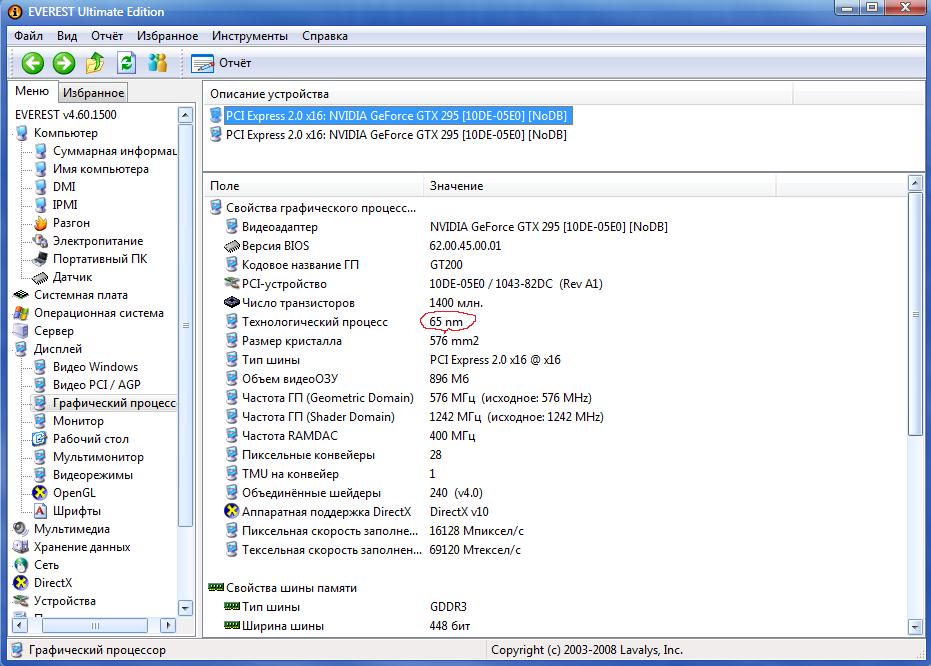The width and height of the screenshot is (931, 666).
Task: Select the OpenGL tree item icon
Action: point(40,493)
